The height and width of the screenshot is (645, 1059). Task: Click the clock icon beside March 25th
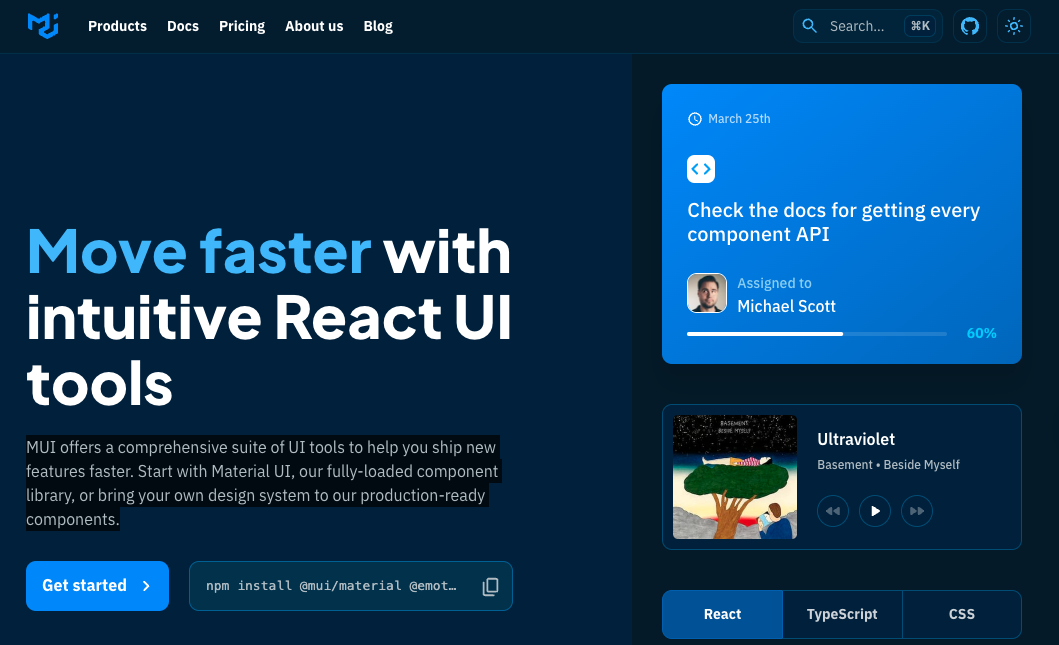[x=694, y=119]
